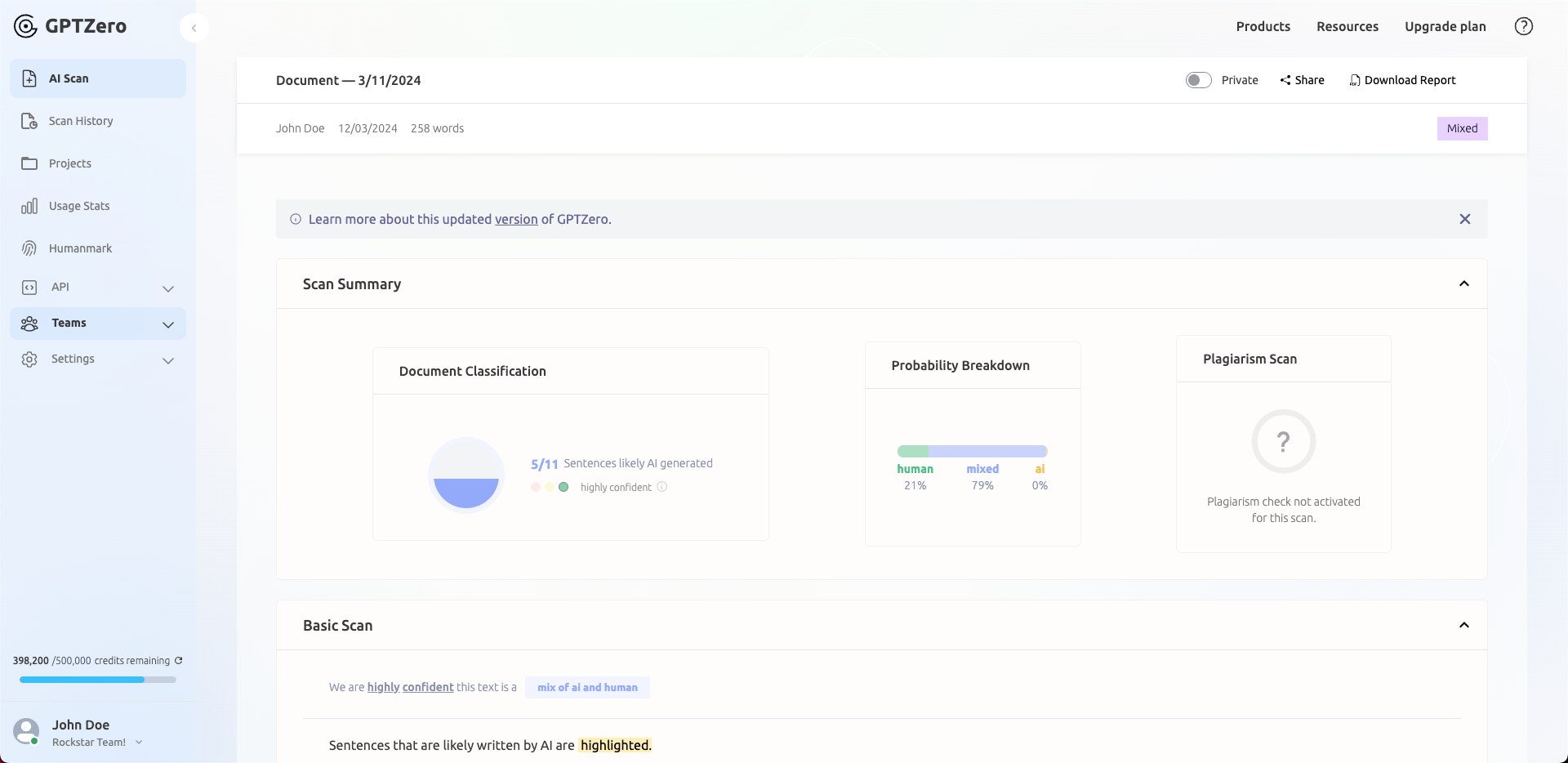
Task: Click John Doe's avatar
Action: 26,731
